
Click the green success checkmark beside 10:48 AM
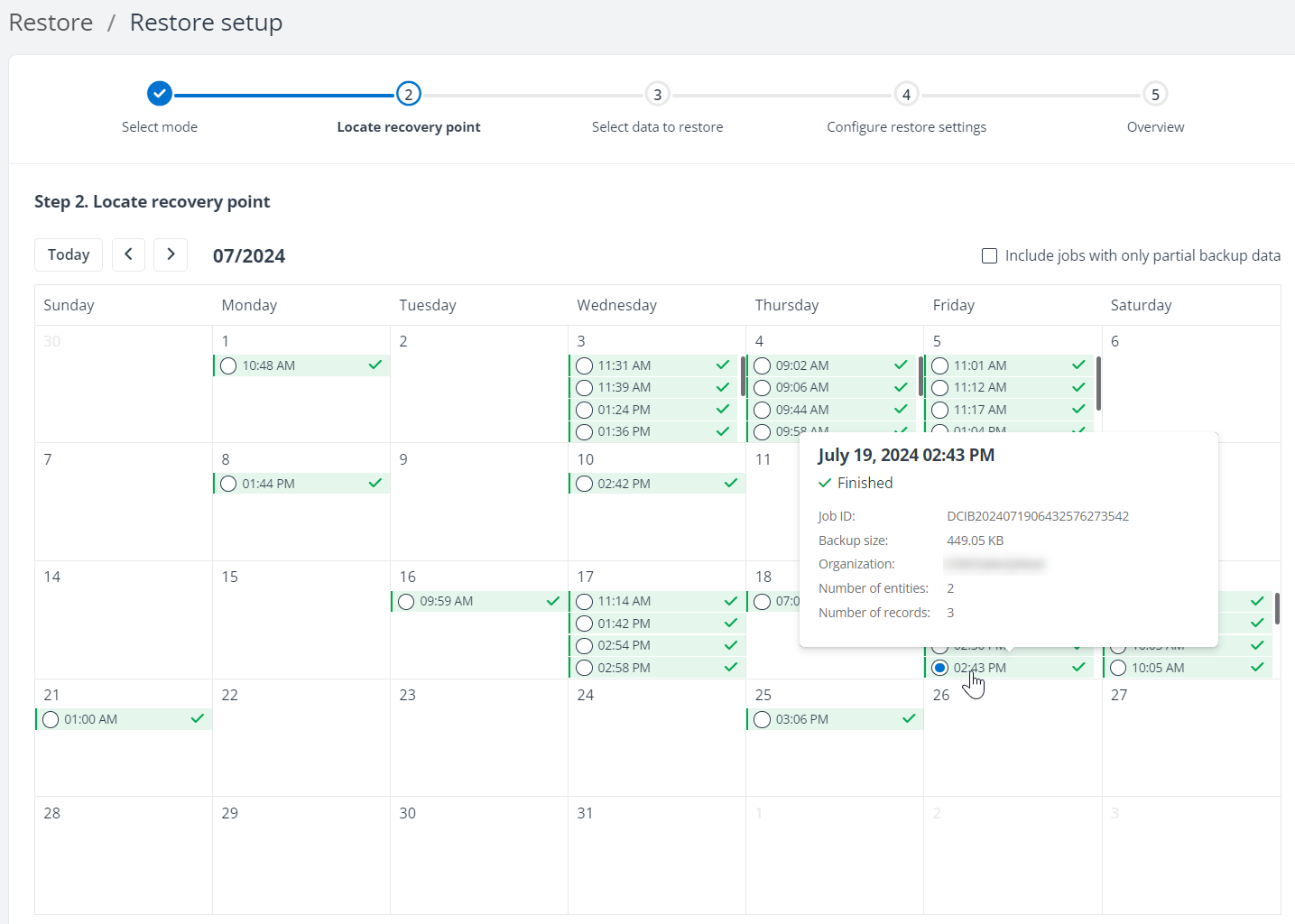(x=373, y=365)
